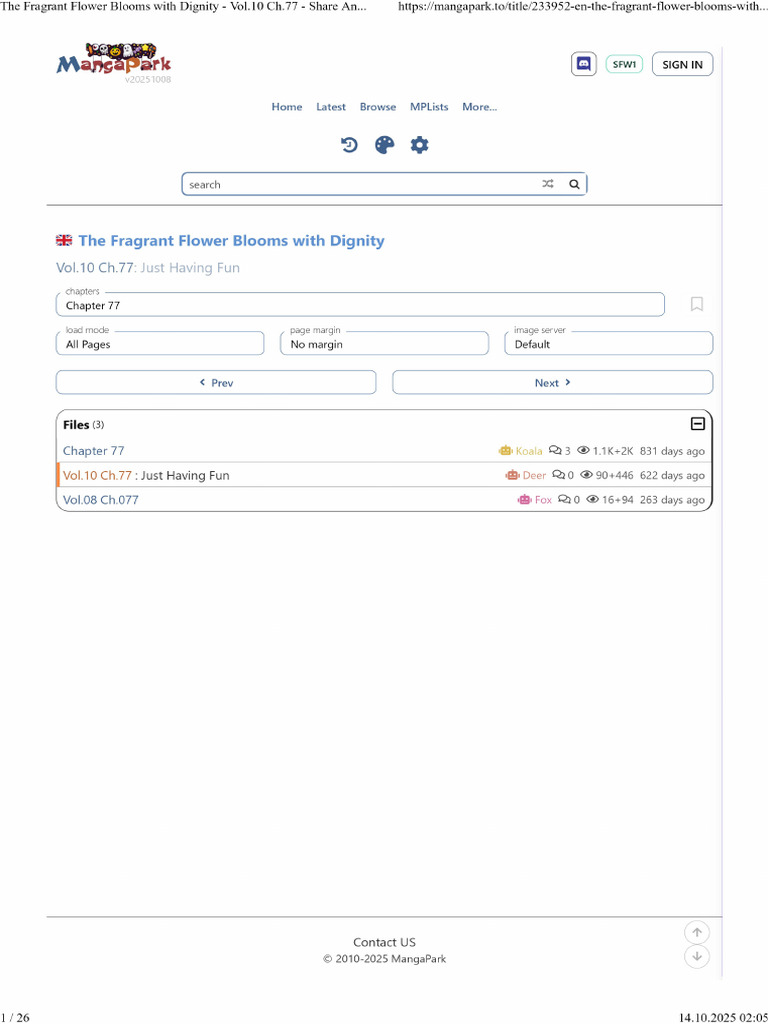Open the Latest menu item

coord(331,106)
